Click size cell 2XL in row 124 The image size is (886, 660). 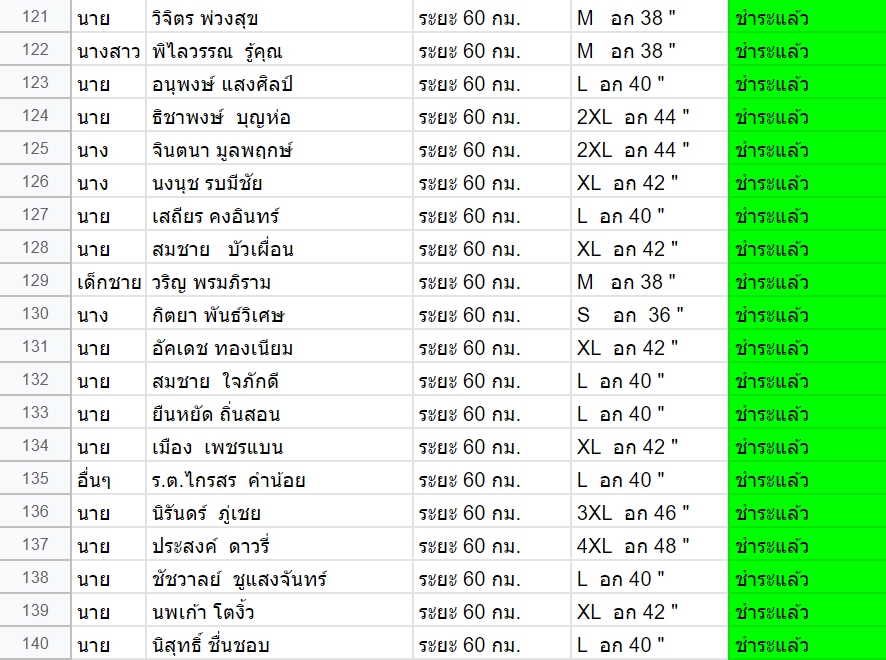point(649,116)
